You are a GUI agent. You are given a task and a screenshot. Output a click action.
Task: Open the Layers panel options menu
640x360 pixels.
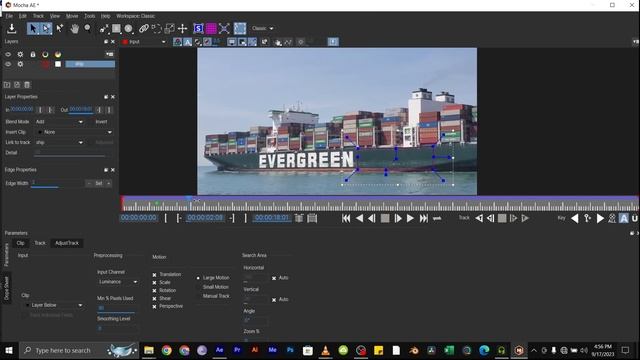pyautogui.click(x=109, y=54)
